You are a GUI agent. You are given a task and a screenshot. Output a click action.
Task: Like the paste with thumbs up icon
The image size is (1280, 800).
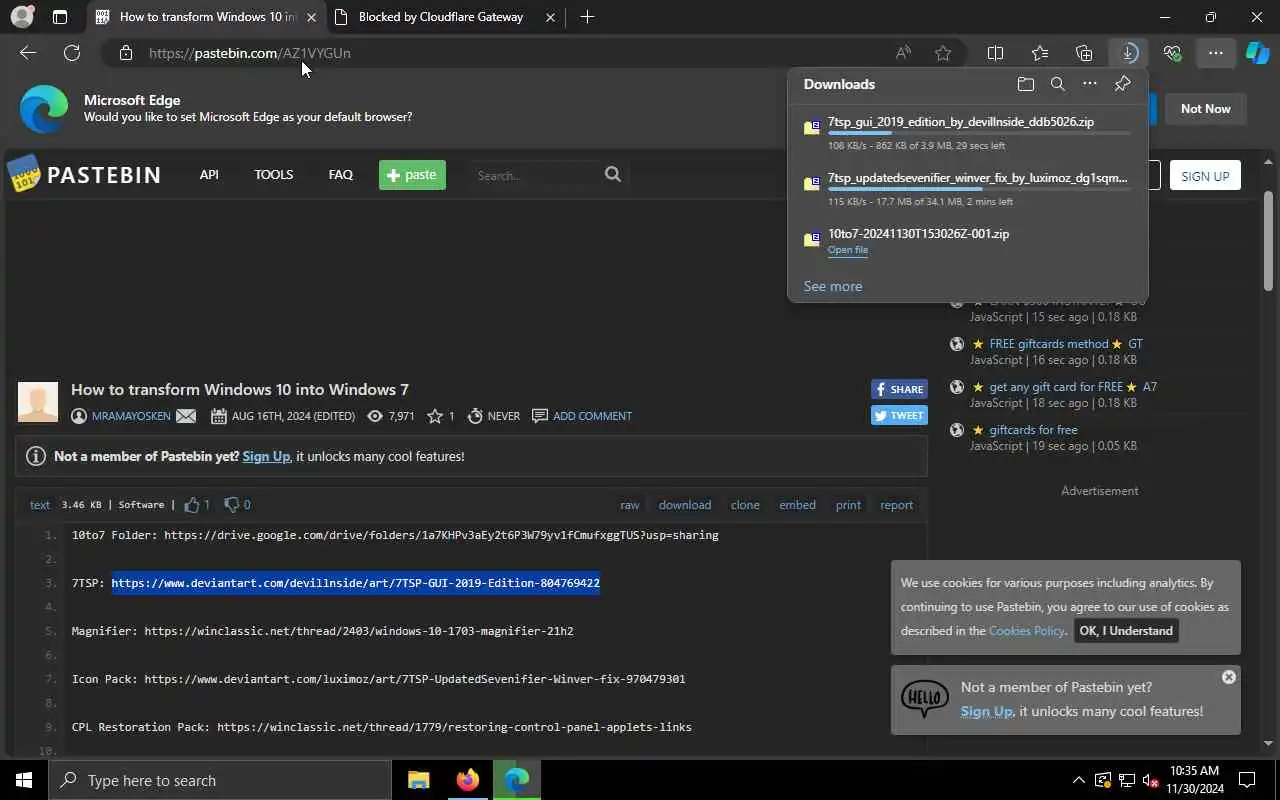pyautogui.click(x=192, y=505)
